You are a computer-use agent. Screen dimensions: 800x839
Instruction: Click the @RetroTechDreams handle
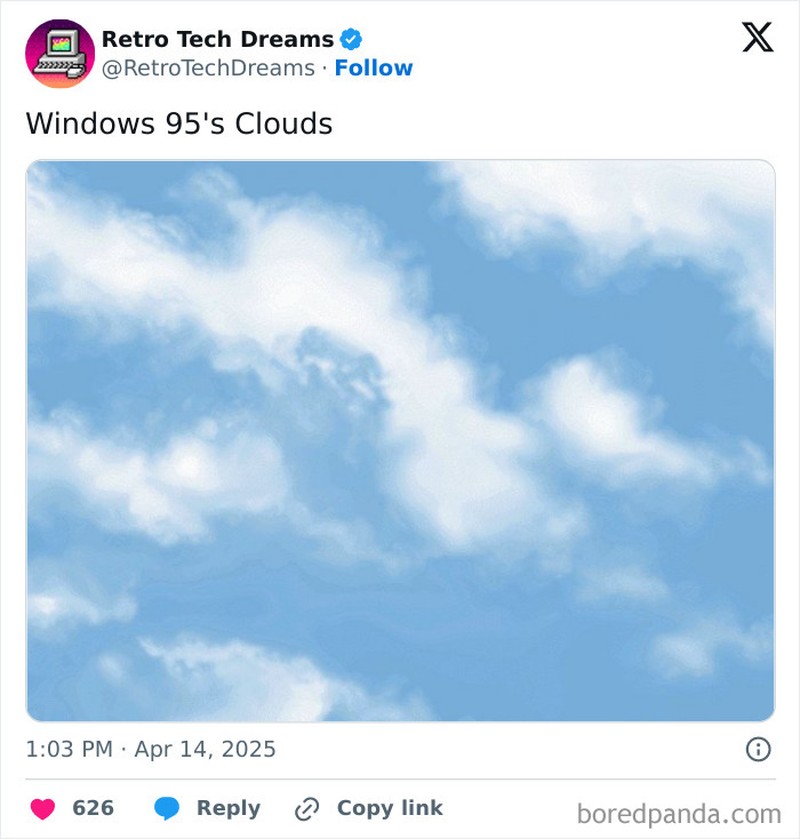(208, 68)
